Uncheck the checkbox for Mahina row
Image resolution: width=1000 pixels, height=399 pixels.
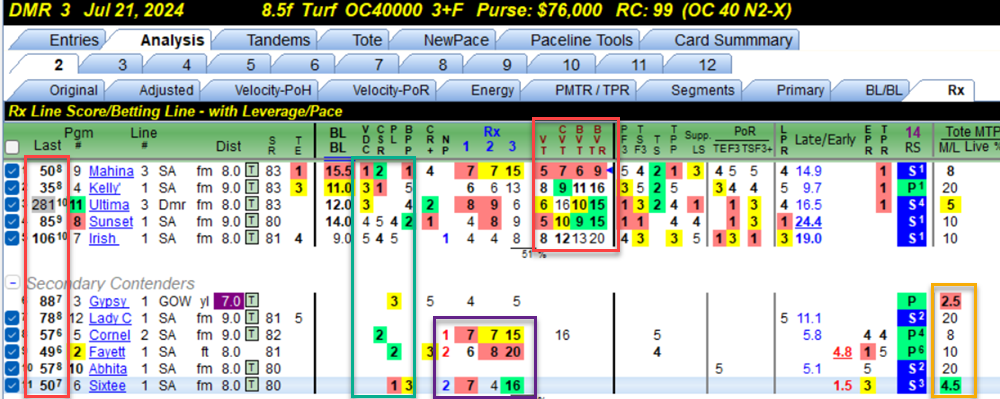11,171
